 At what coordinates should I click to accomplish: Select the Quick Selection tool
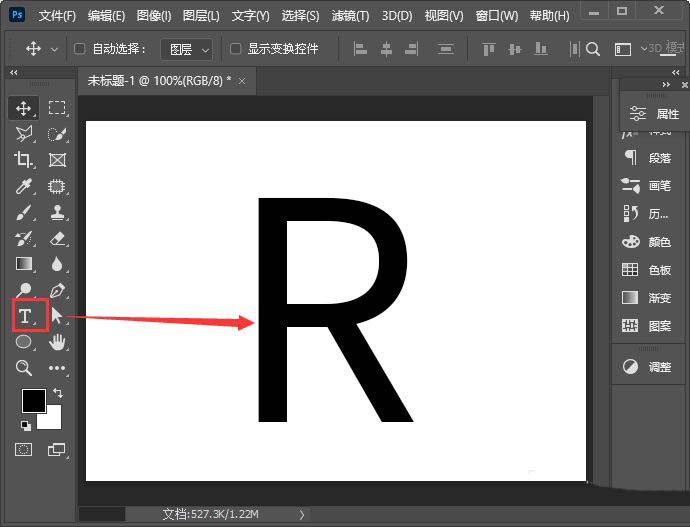pos(57,134)
